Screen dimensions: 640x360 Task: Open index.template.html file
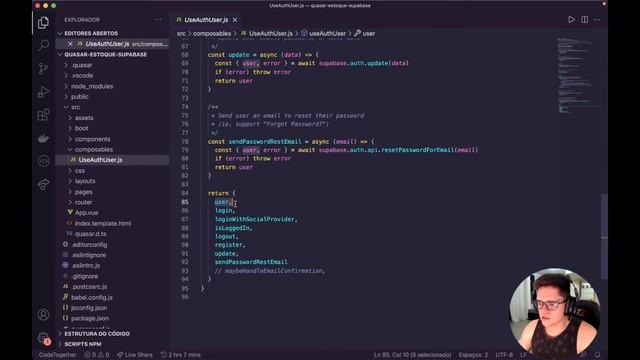[x=103, y=223]
